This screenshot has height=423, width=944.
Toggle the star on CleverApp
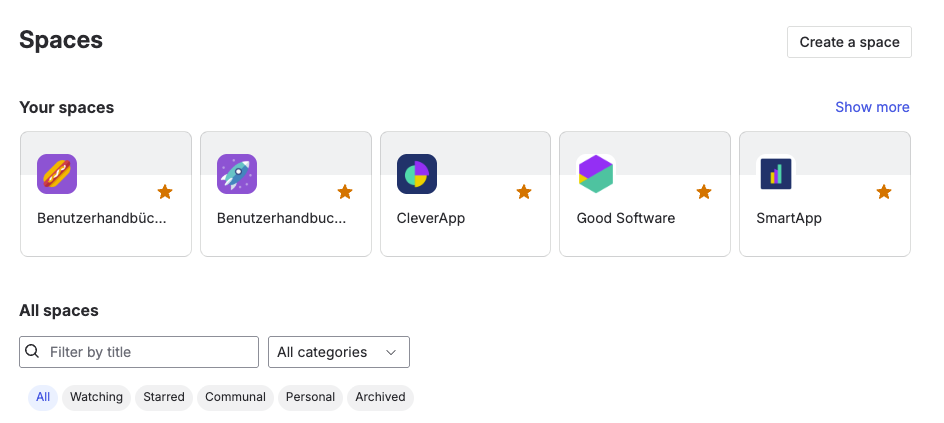524,192
